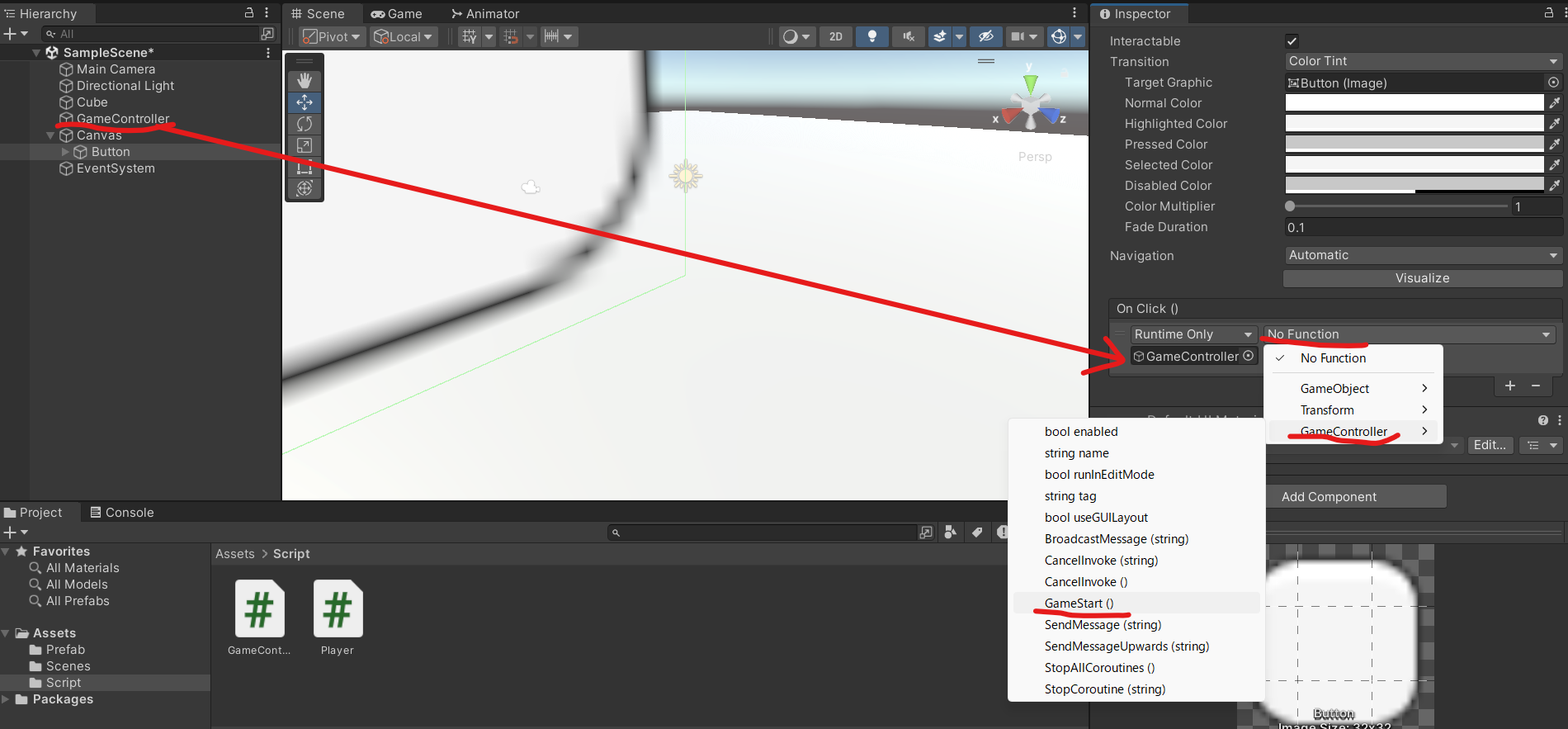
Task: Adjust the Color Multiplier slider
Action: pos(1396,206)
